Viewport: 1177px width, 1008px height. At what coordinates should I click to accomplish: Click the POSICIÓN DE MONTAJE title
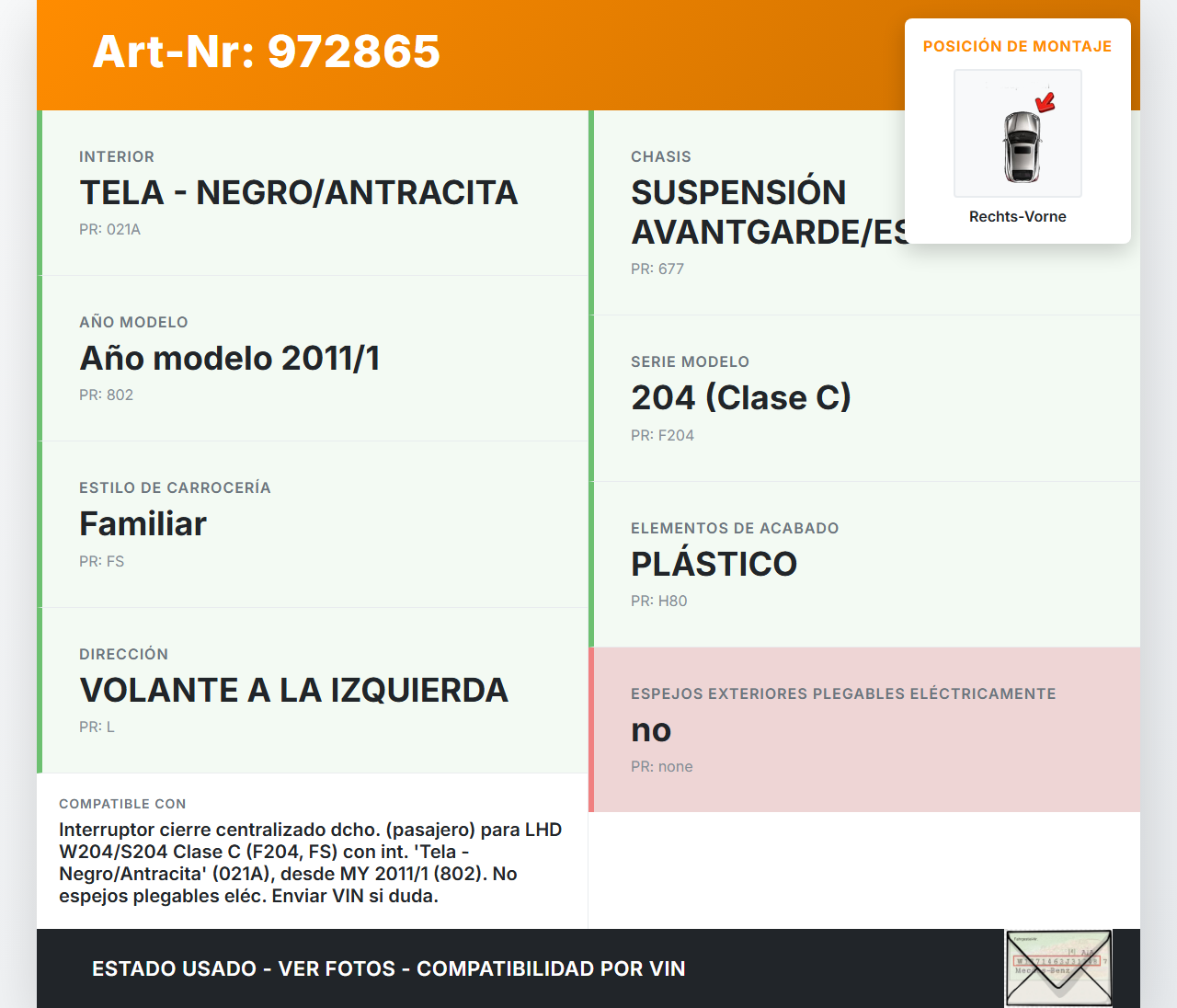coord(1017,46)
